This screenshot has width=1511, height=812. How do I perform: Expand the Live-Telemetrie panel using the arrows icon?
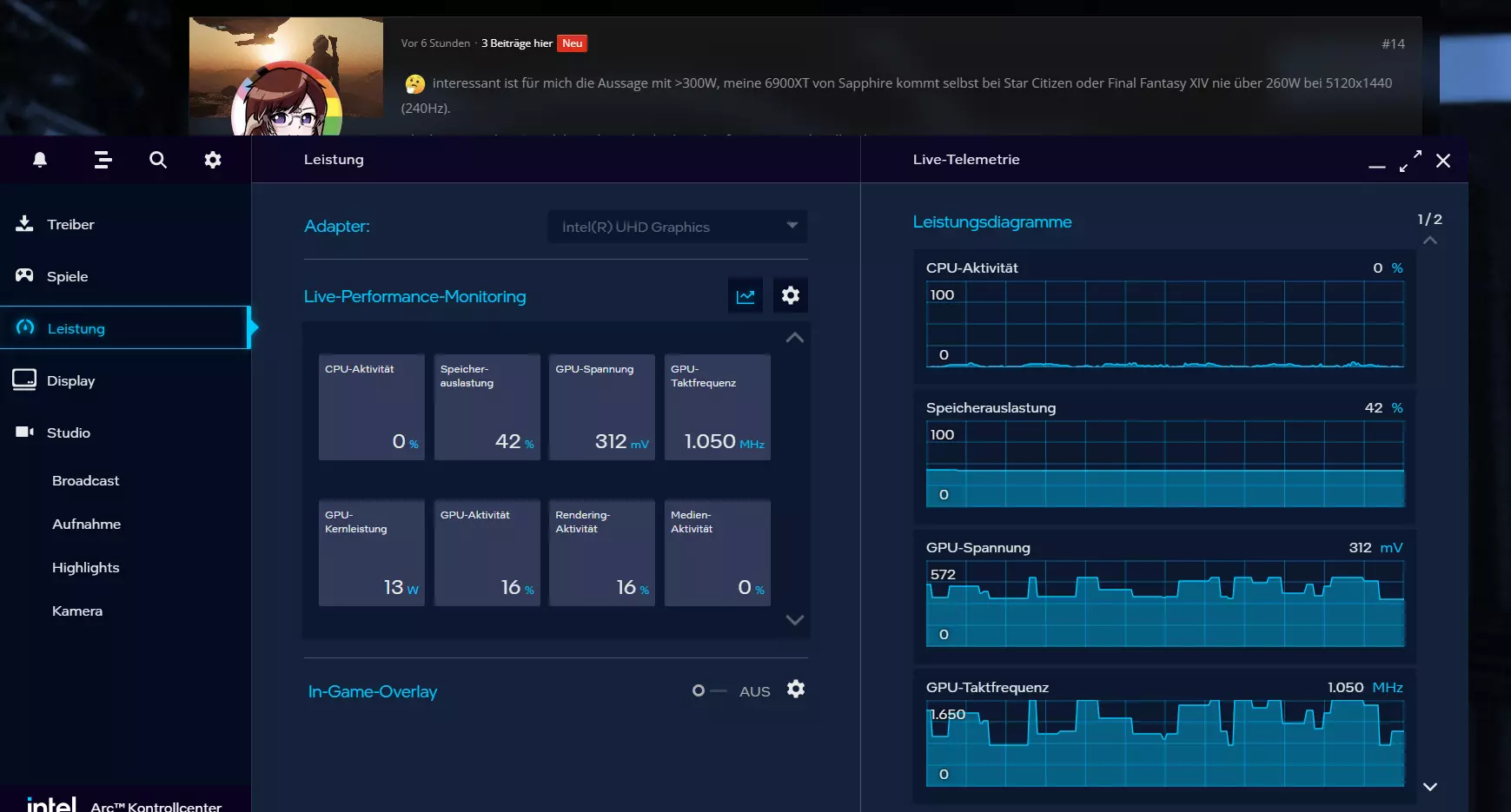1411,161
